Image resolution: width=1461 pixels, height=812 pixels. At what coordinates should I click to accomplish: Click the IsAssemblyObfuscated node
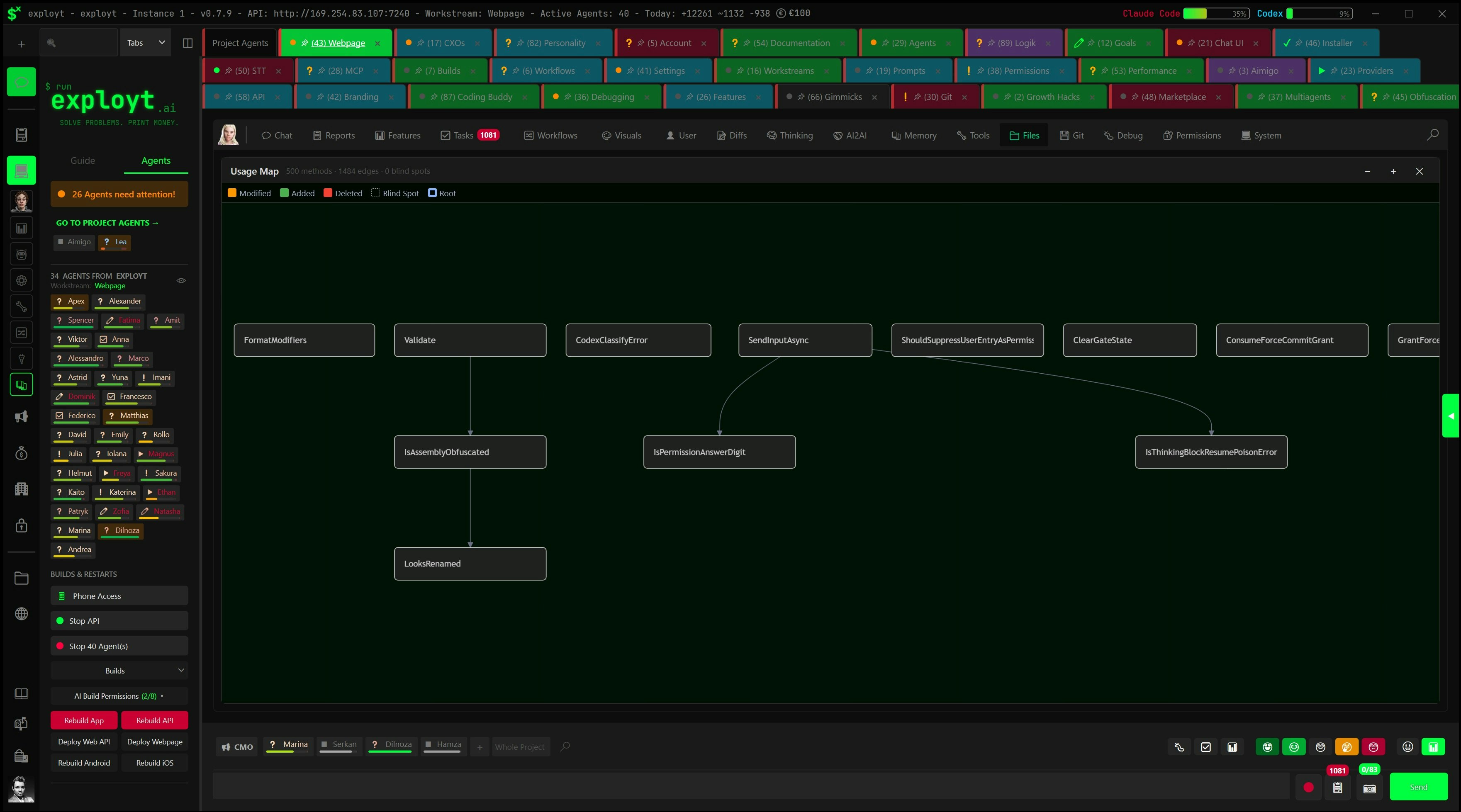coord(470,452)
